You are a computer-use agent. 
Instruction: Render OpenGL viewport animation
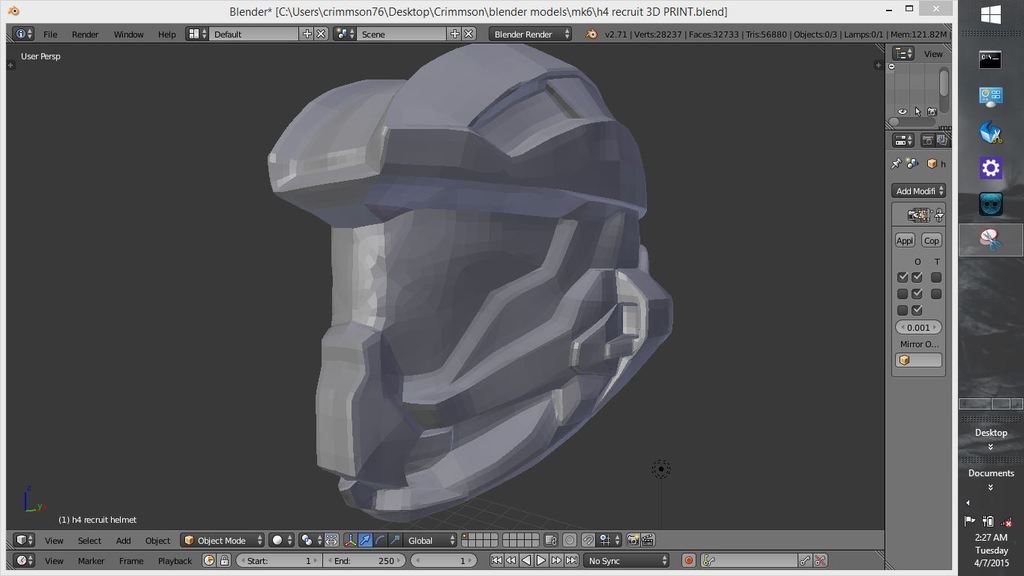tap(648, 540)
